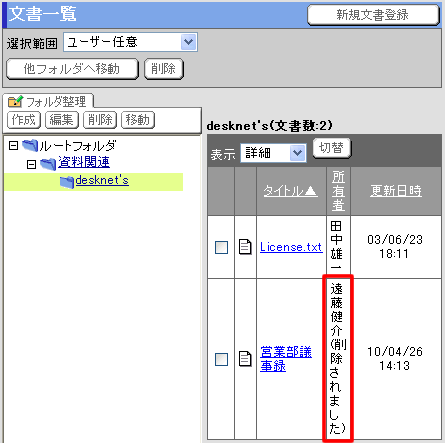
Task: Click the document icon beside 営業部議事録
Action: click(x=245, y=359)
